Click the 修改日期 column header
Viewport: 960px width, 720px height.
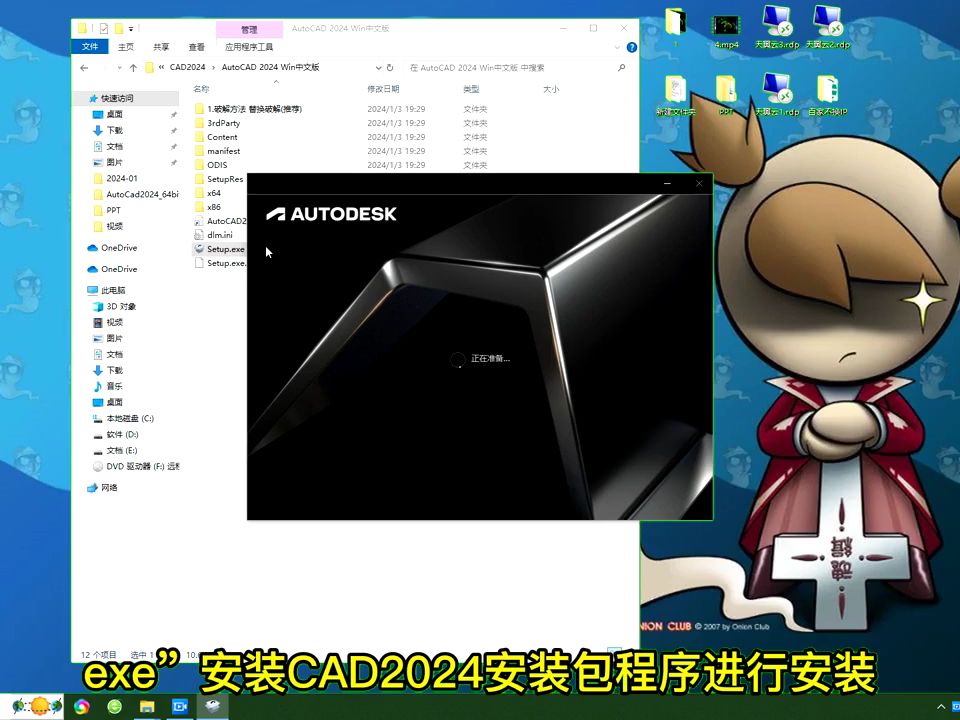point(385,89)
